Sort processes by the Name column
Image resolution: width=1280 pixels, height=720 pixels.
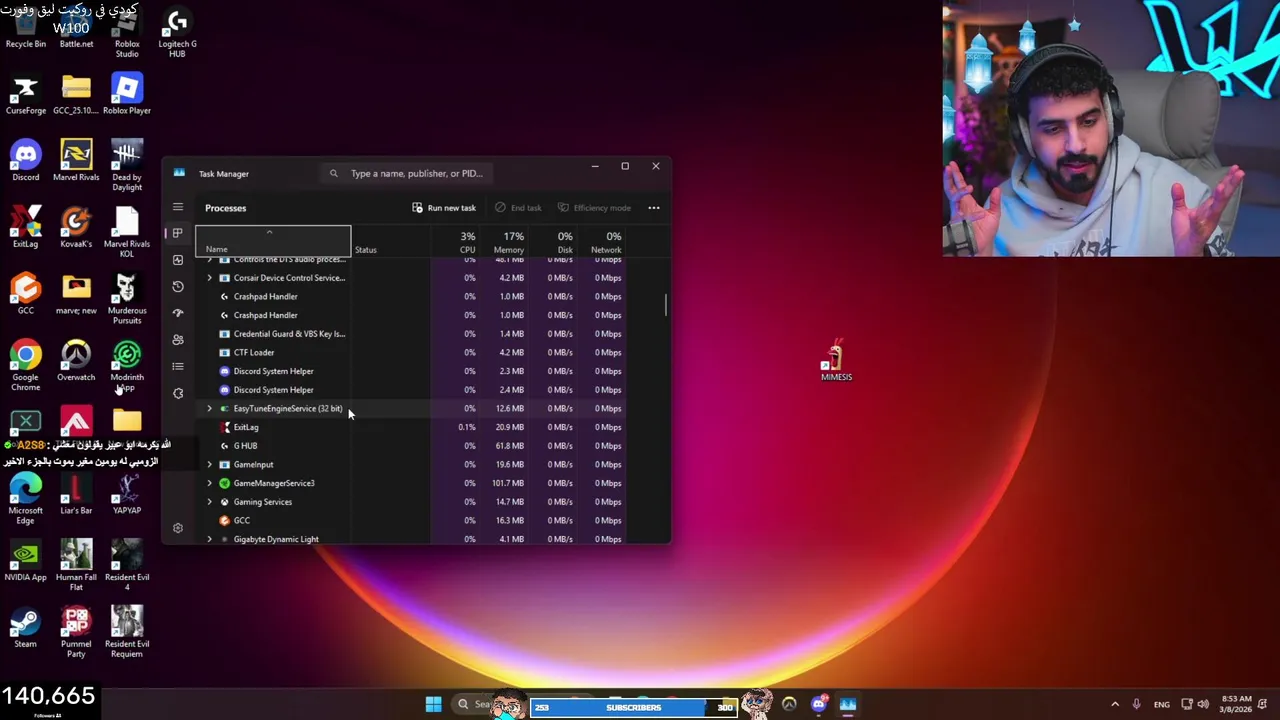pyautogui.click(x=273, y=242)
